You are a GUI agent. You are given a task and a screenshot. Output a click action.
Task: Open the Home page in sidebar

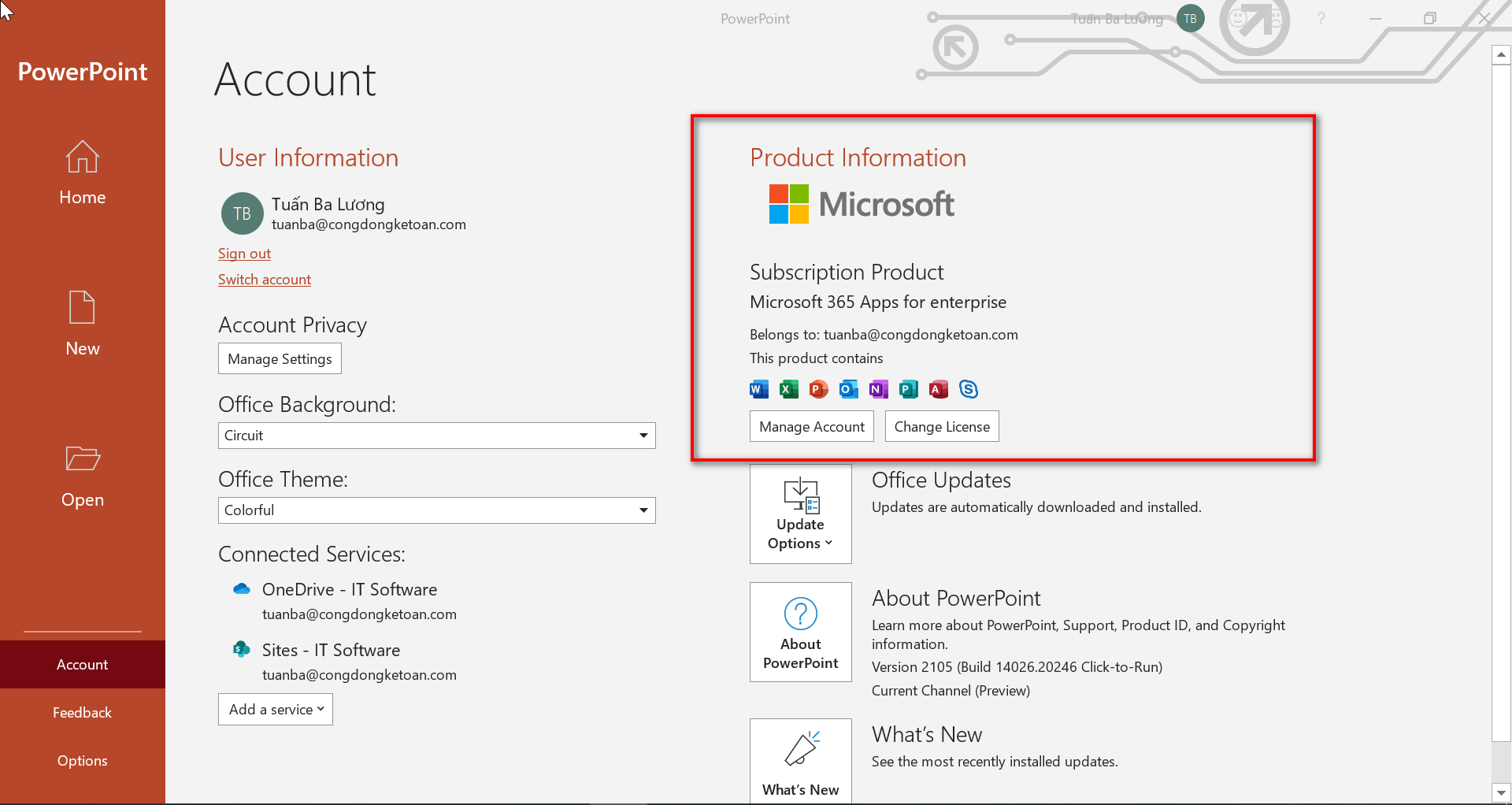[x=82, y=173]
